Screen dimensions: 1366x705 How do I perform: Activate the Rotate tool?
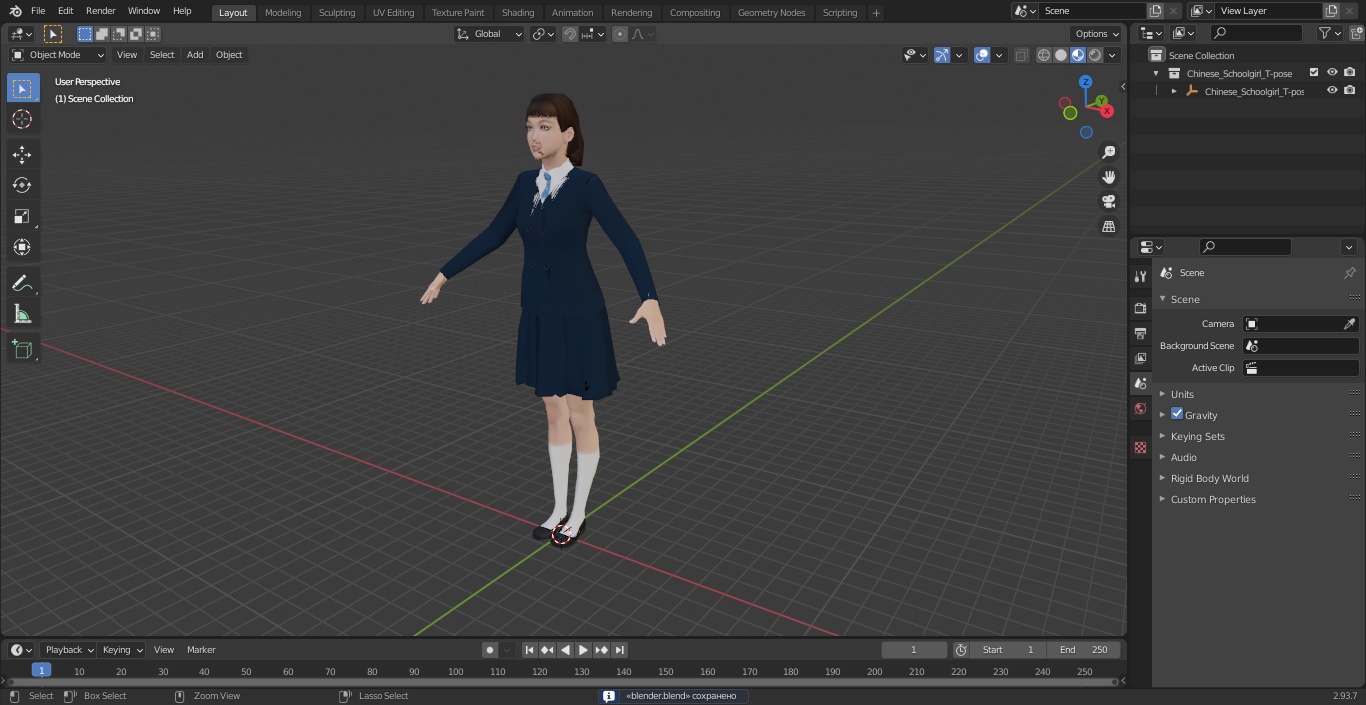click(22, 185)
